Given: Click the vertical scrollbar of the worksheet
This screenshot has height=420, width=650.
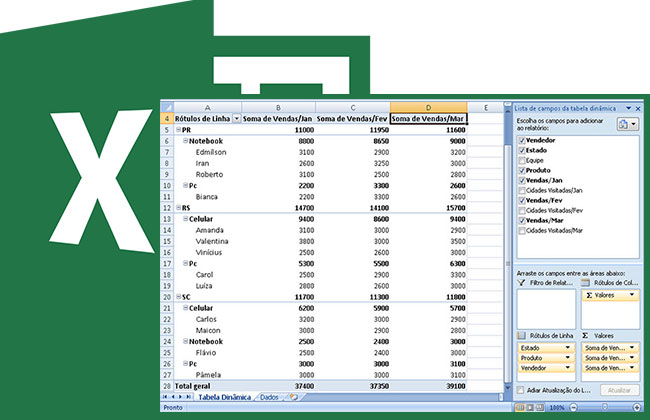Looking at the screenshot, I should coord(507,264).
